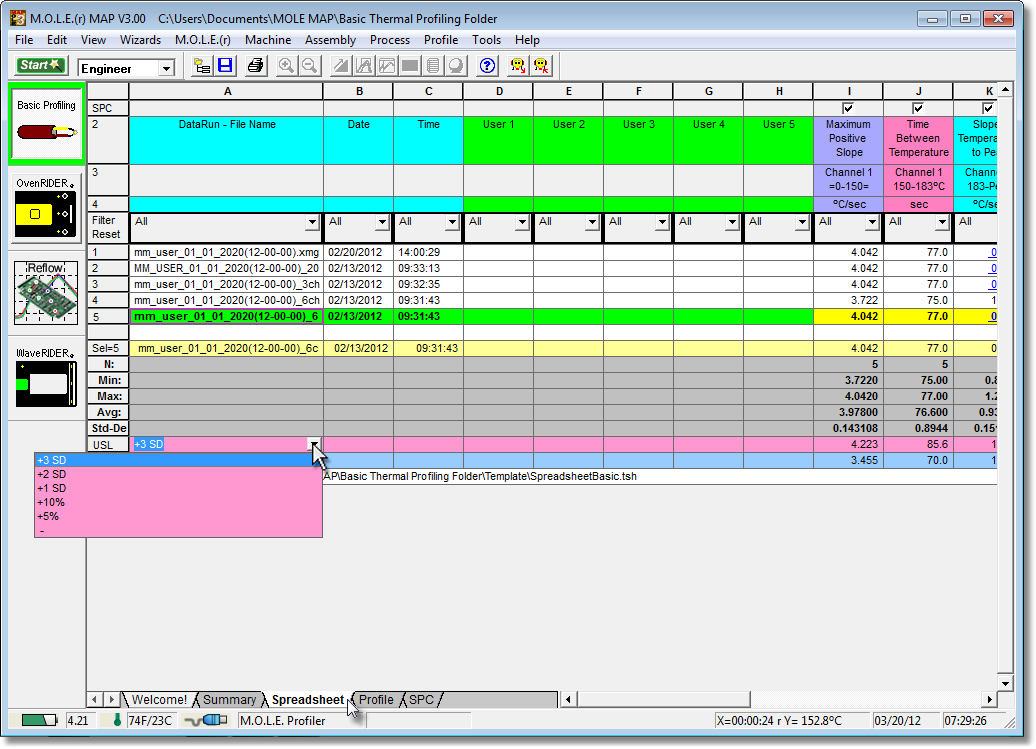Open the File menu
Image resolution: width=1036 pixels, height=749 pixels.
(24, 40)
